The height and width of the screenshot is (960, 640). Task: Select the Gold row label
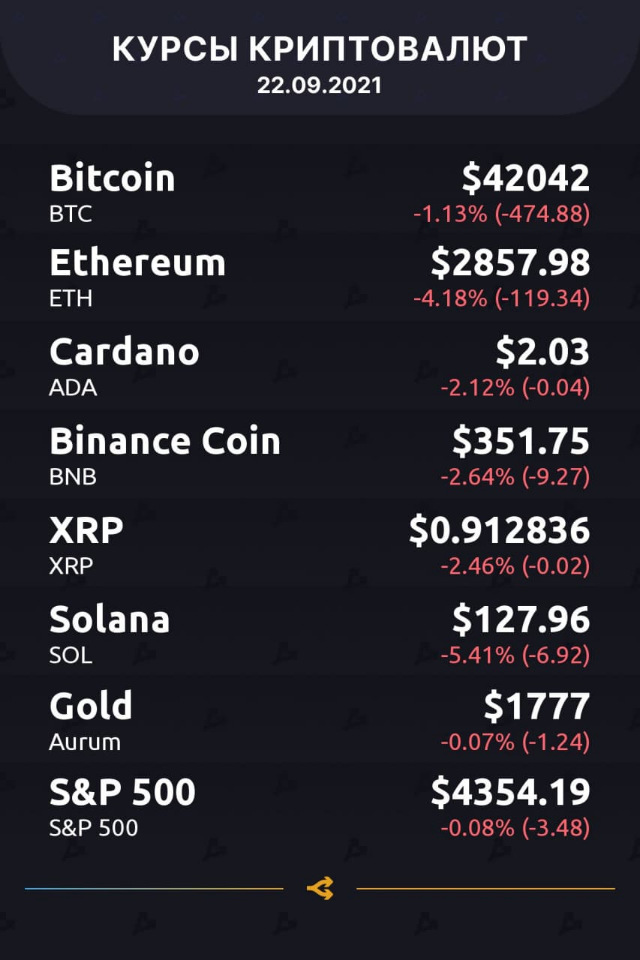(91, 706)
